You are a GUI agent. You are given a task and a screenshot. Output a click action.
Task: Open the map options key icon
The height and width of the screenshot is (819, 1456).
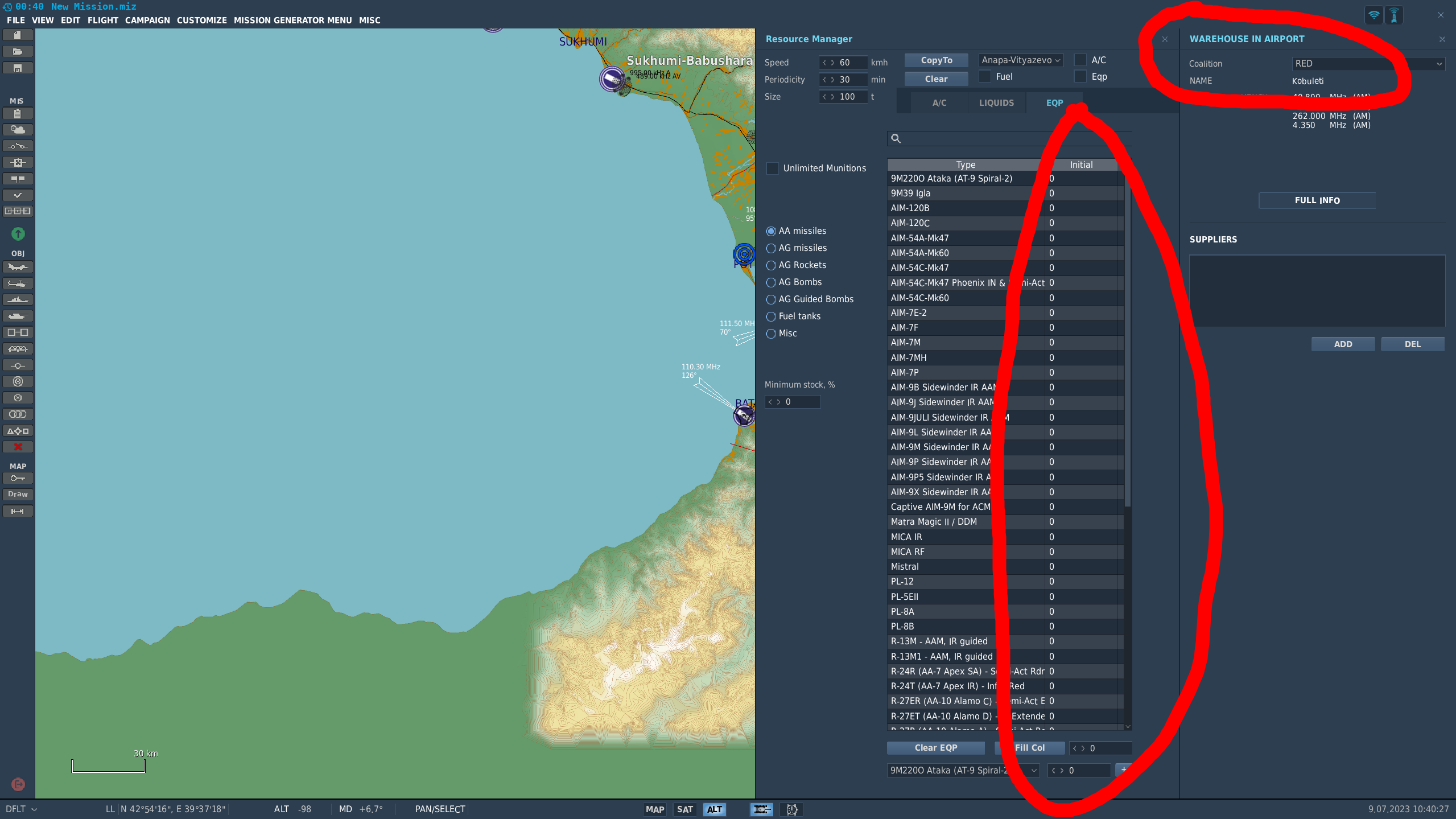[18, 478]
